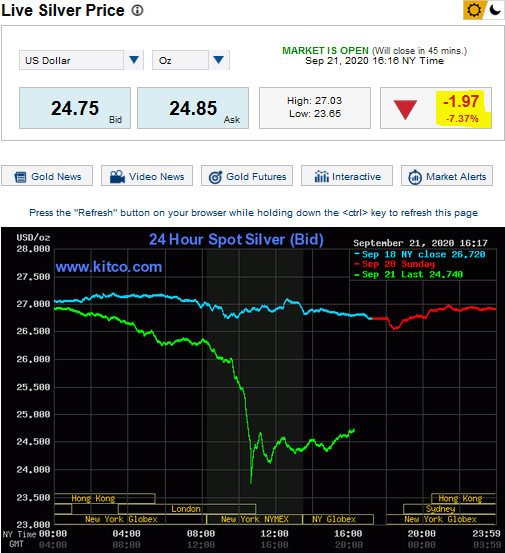Switch to dark mode moon icon
Image resolution: width=505 pixels, height=553 pixels.
(x=495, y=10)
